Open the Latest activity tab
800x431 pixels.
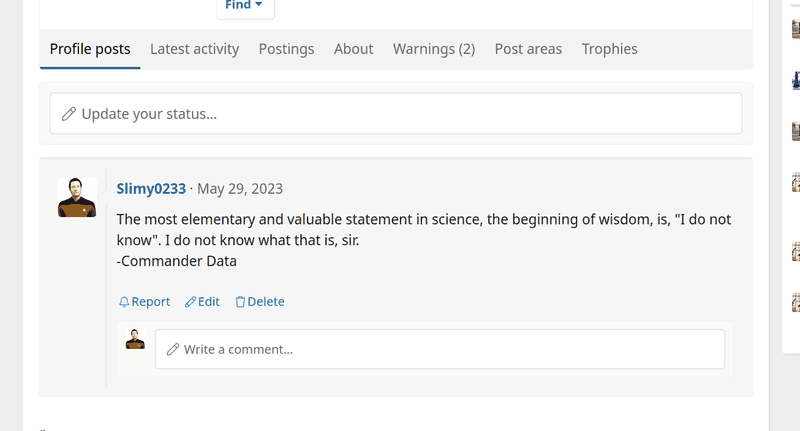click(x=194, y=49)
